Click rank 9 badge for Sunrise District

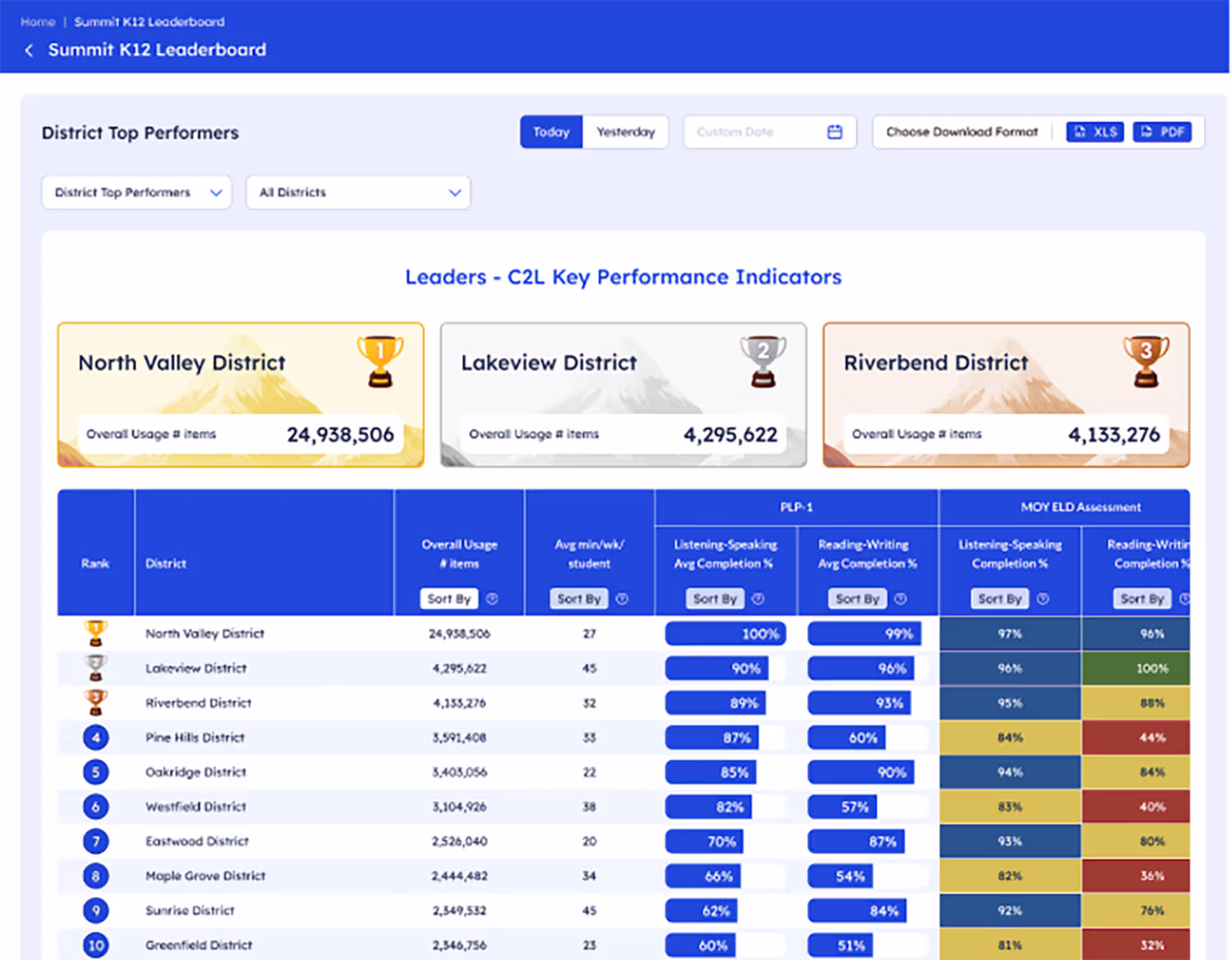tap(96, 910)
